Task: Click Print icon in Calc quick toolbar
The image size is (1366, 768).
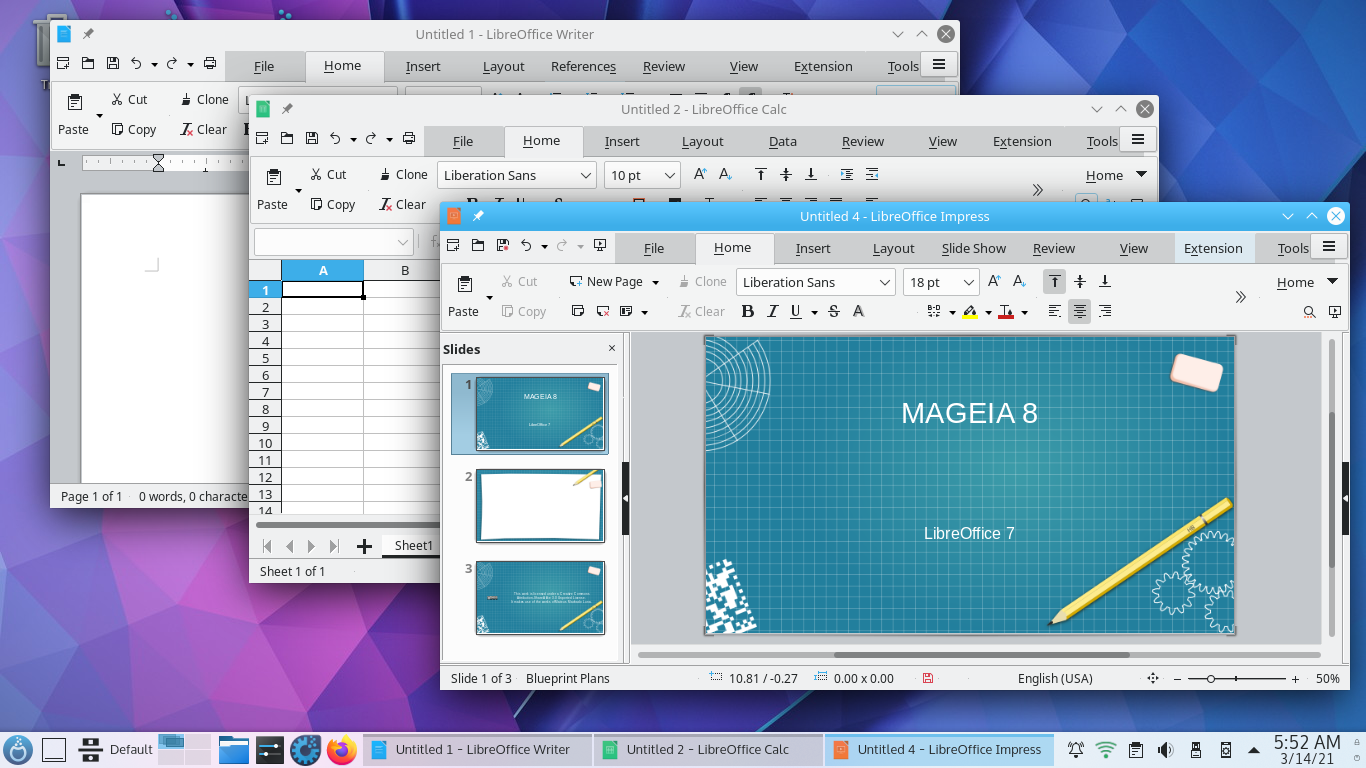Action: pos(409,138)
